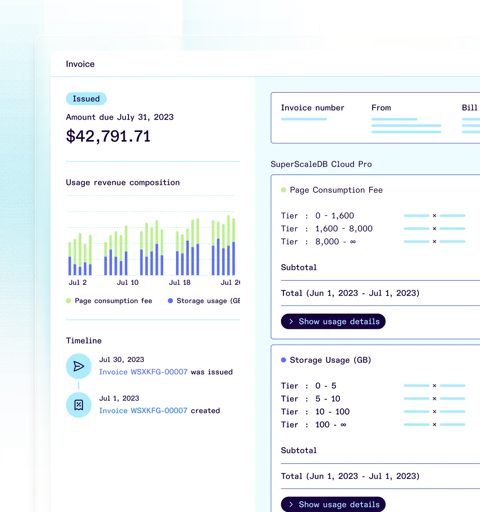Viewport: 480px width, 512px height.
Task: Open Invoice WSXKFG-00007 link in issued entry
Action: (x=143, y=372)
